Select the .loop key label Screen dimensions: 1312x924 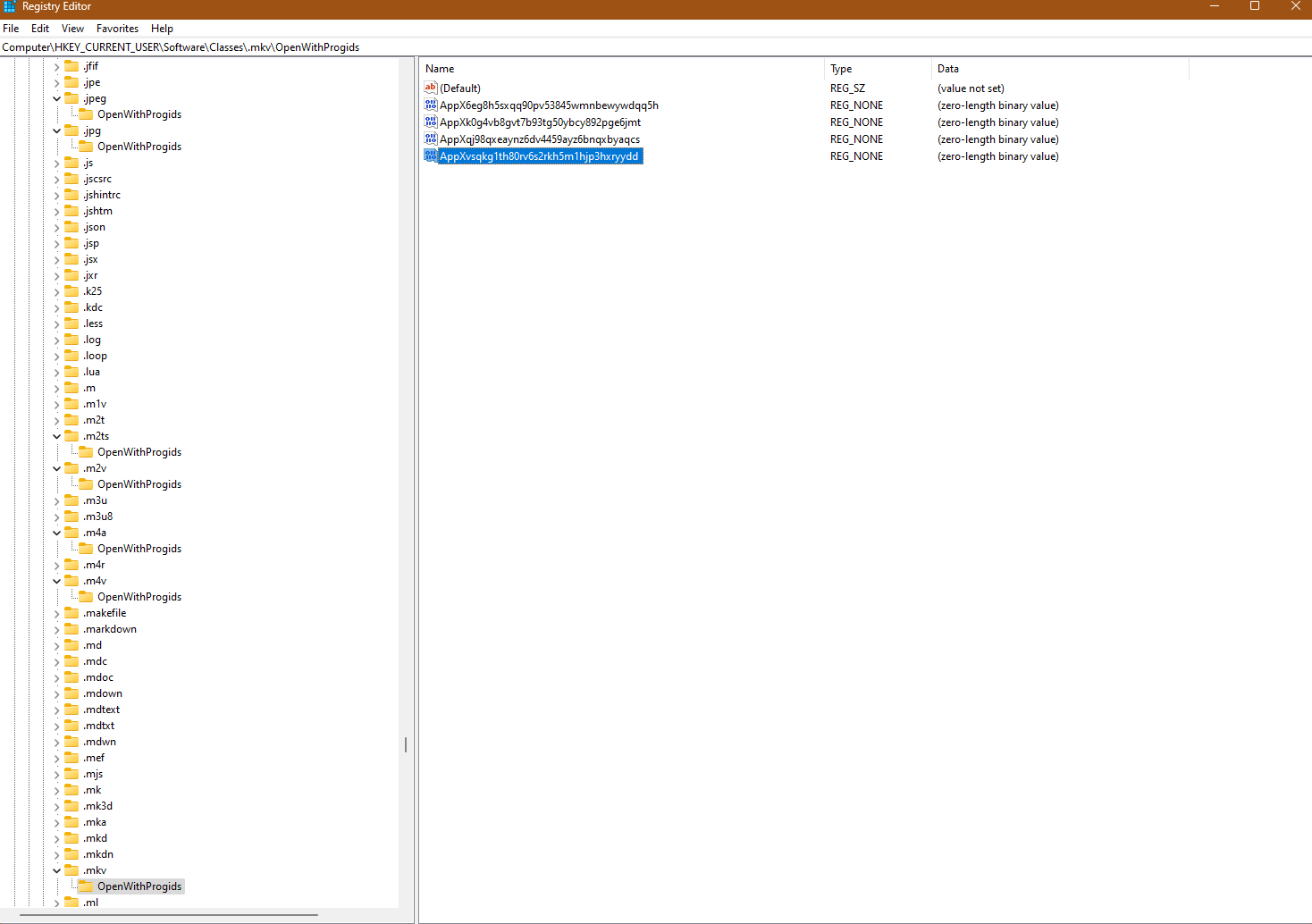pyautogui.click(x=96, y=356)
